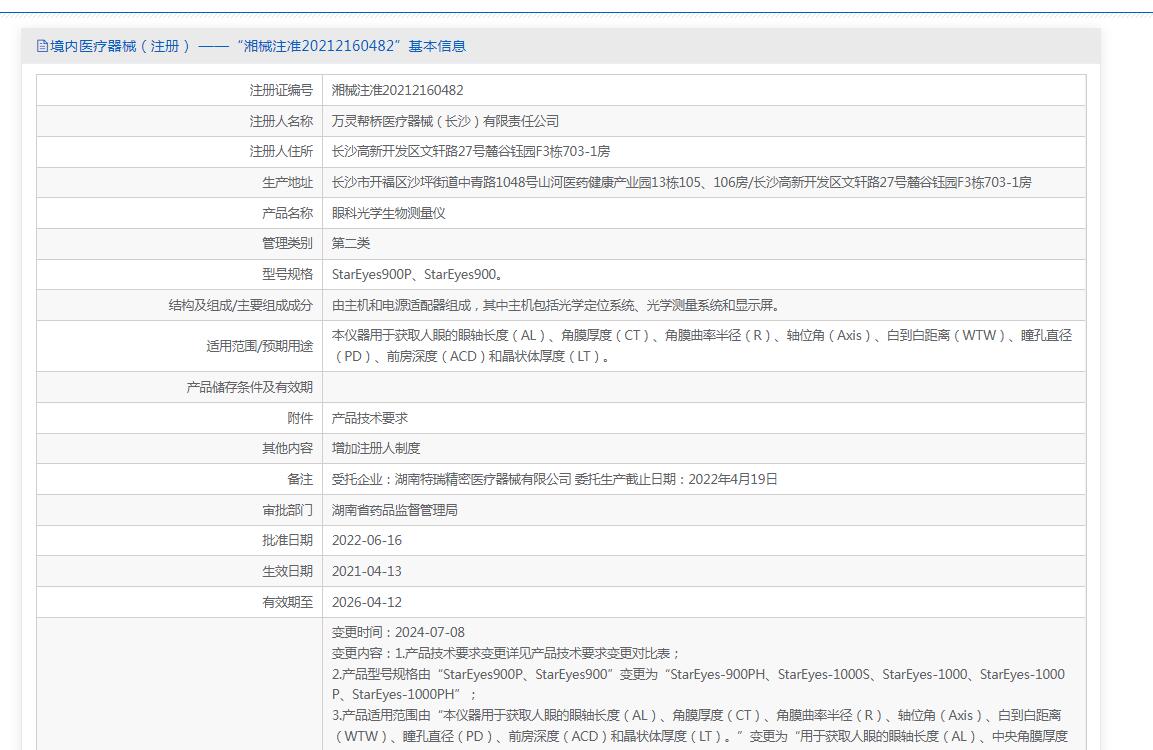1153x750 pixels.
Task: Click the approval date 2022-06-16
Action: 367,540
